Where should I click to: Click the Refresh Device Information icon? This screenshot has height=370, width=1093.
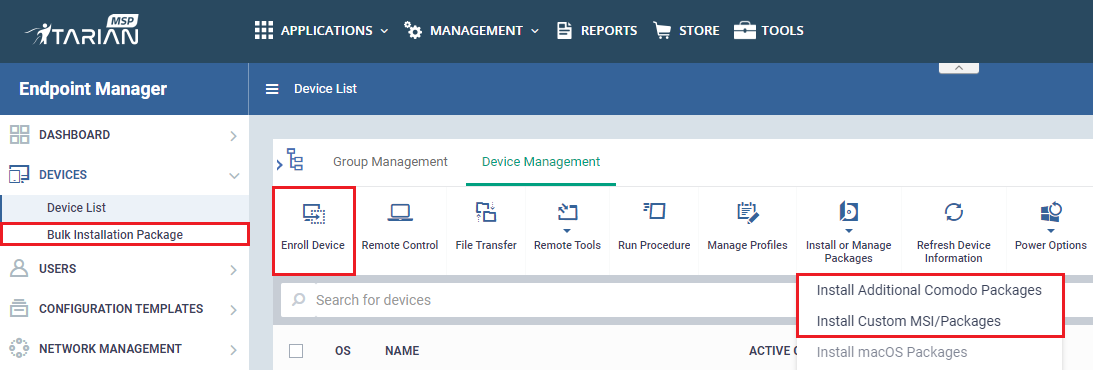(x=953, y=212)
